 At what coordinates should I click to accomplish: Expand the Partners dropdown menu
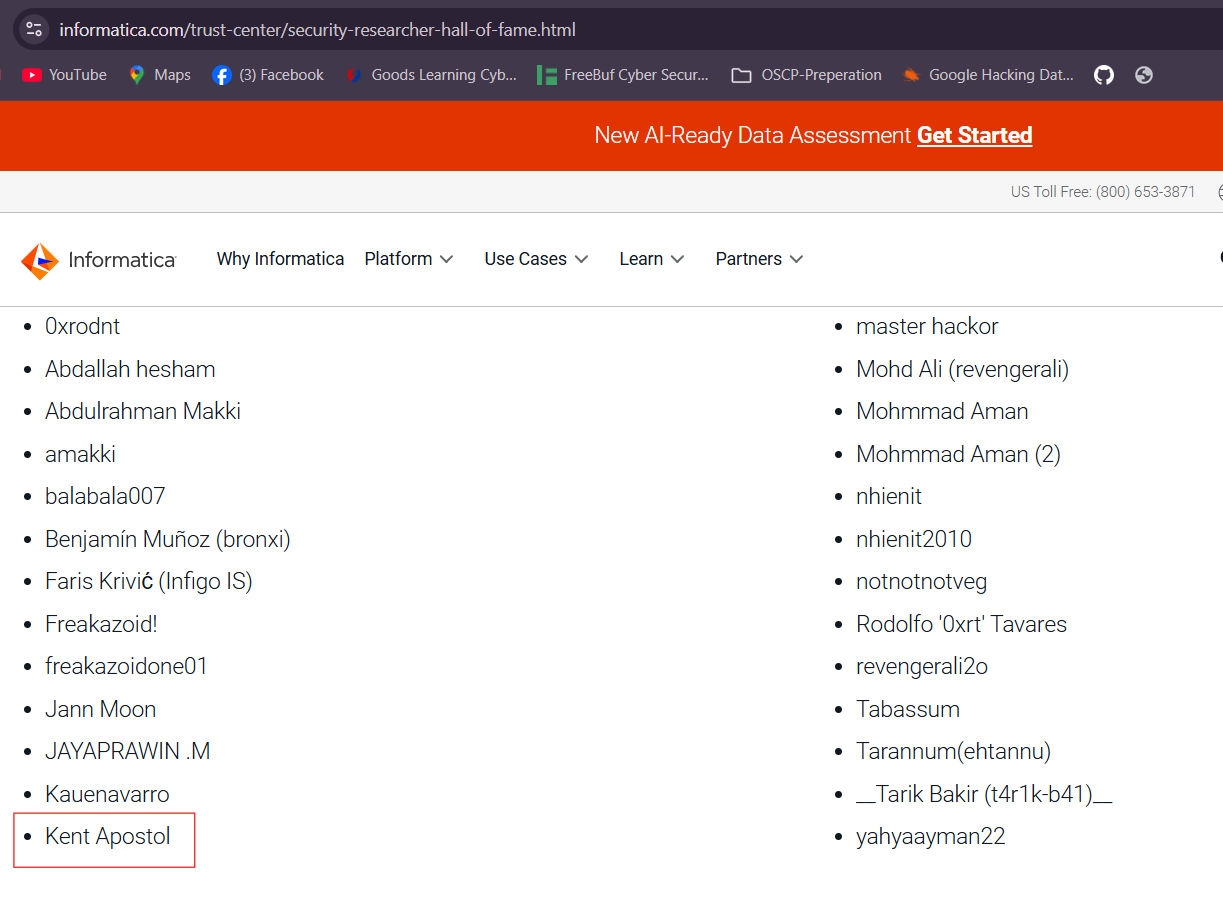click(x=759, y=259)
